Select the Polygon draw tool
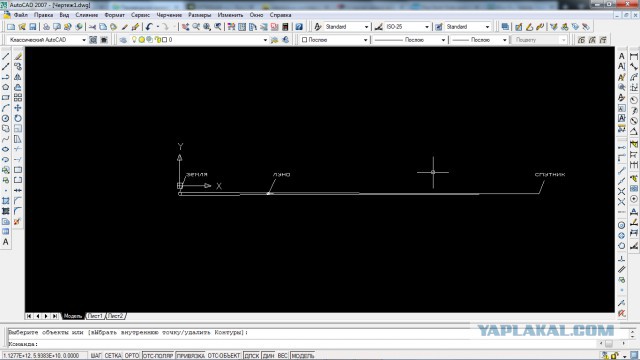 6,87
